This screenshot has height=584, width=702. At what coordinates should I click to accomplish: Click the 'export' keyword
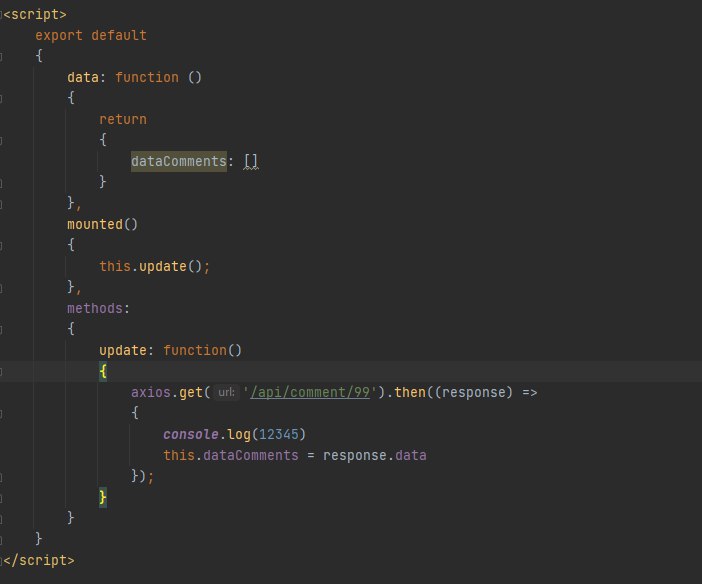click(x=59, y=35)
